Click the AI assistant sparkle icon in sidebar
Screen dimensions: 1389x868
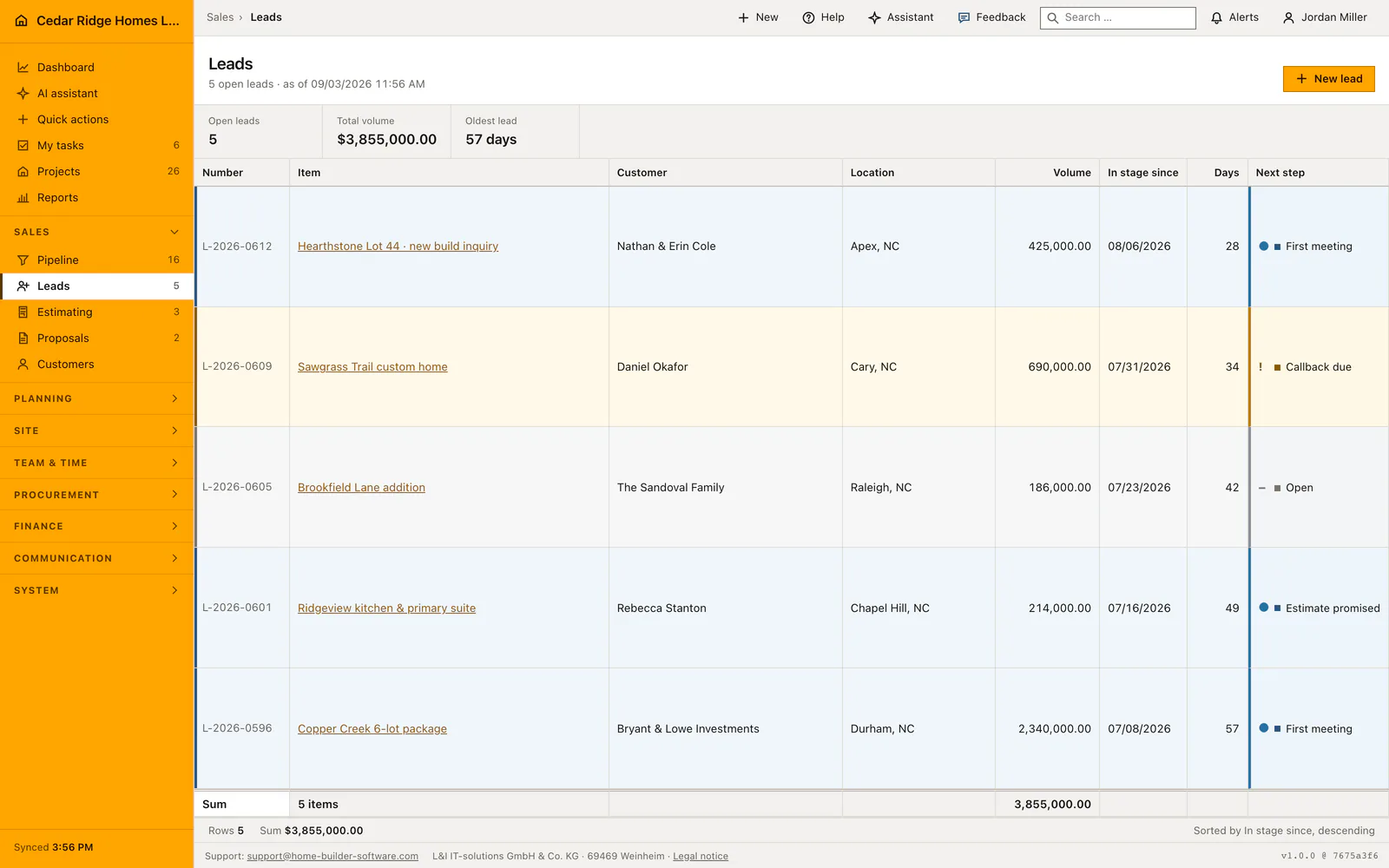click(x=23, y=93)
